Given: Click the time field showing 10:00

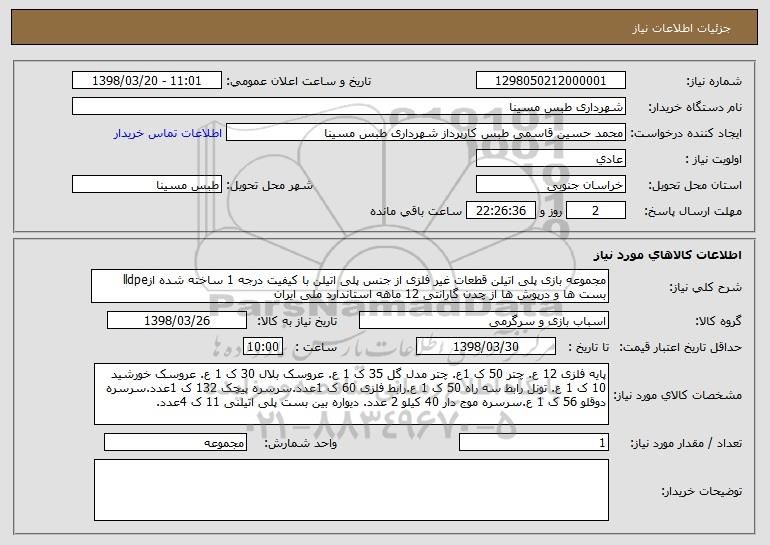Looking at the screenshot, I should tap(263, 347).
